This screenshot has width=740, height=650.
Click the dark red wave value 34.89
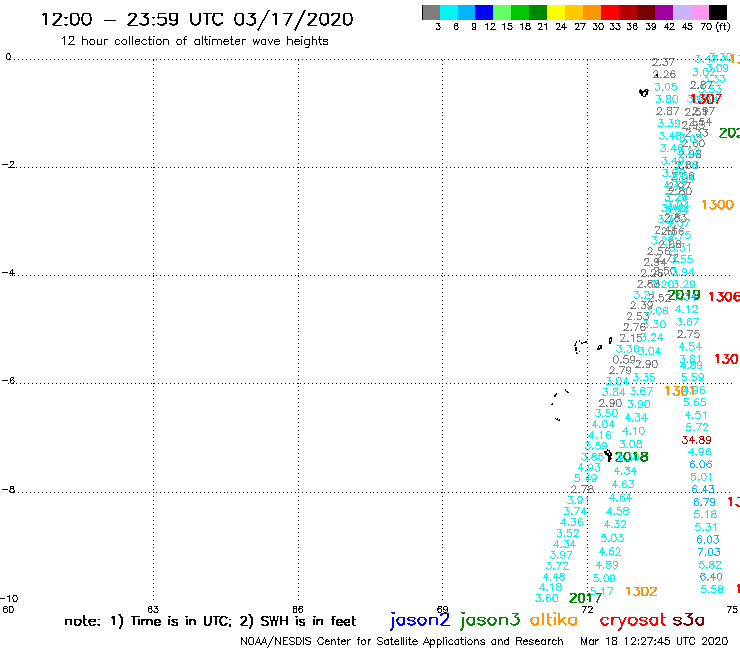696,440
